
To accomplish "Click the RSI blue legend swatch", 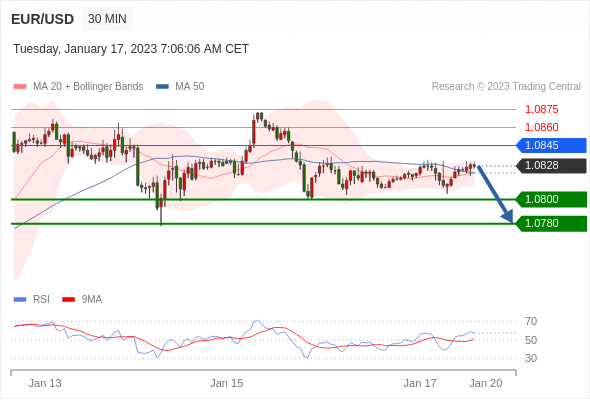I will [20, 300].
